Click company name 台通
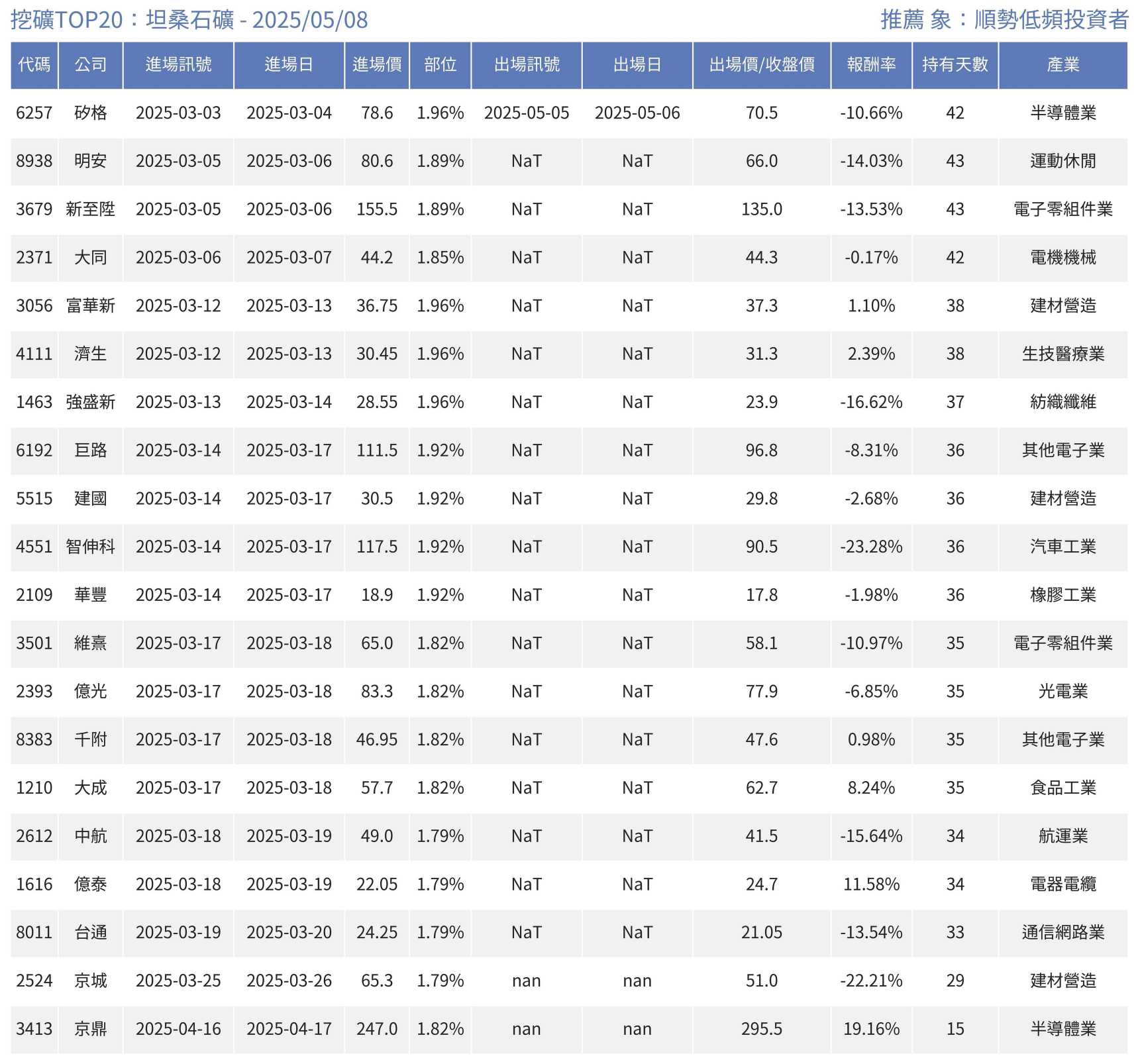 pyautogui.click(x=91, y=933)
